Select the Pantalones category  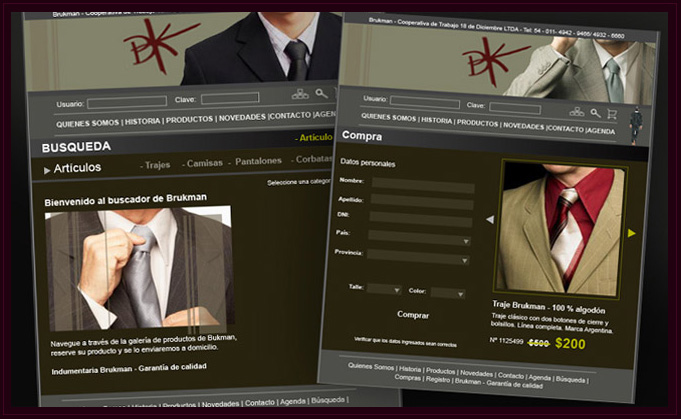(258, 161)
